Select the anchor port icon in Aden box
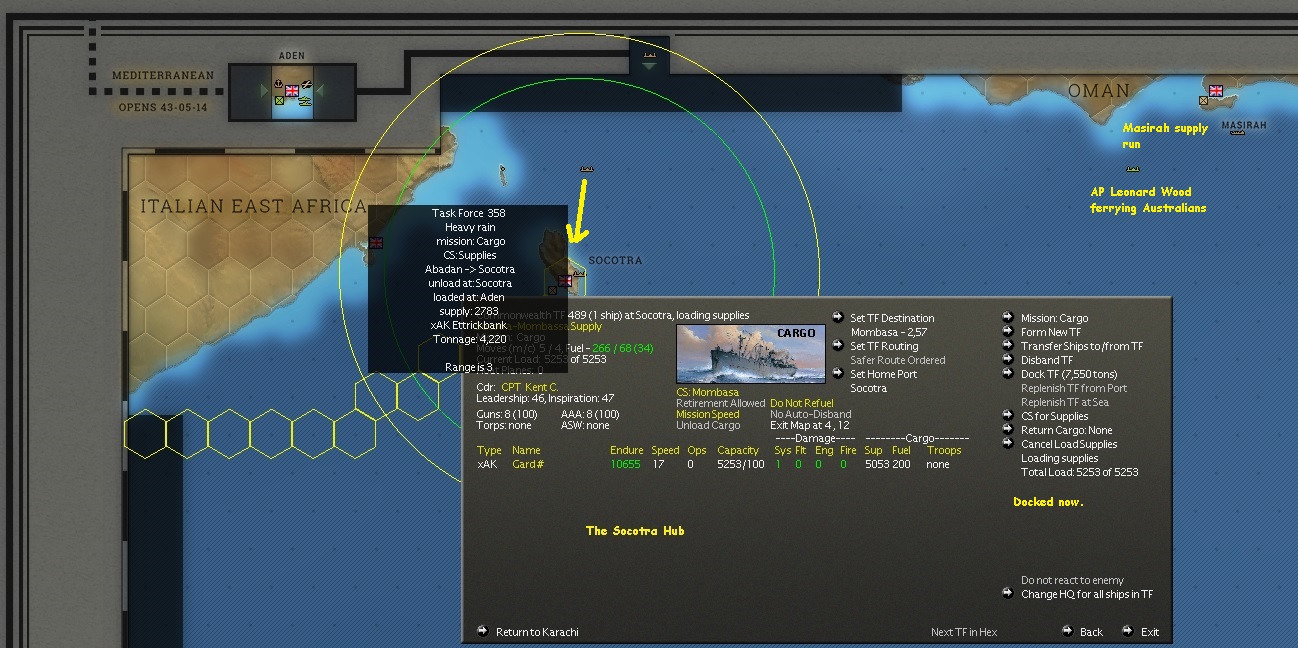Image resolution: width=1298 pixels, height=648 pixels. coord(279,84)
